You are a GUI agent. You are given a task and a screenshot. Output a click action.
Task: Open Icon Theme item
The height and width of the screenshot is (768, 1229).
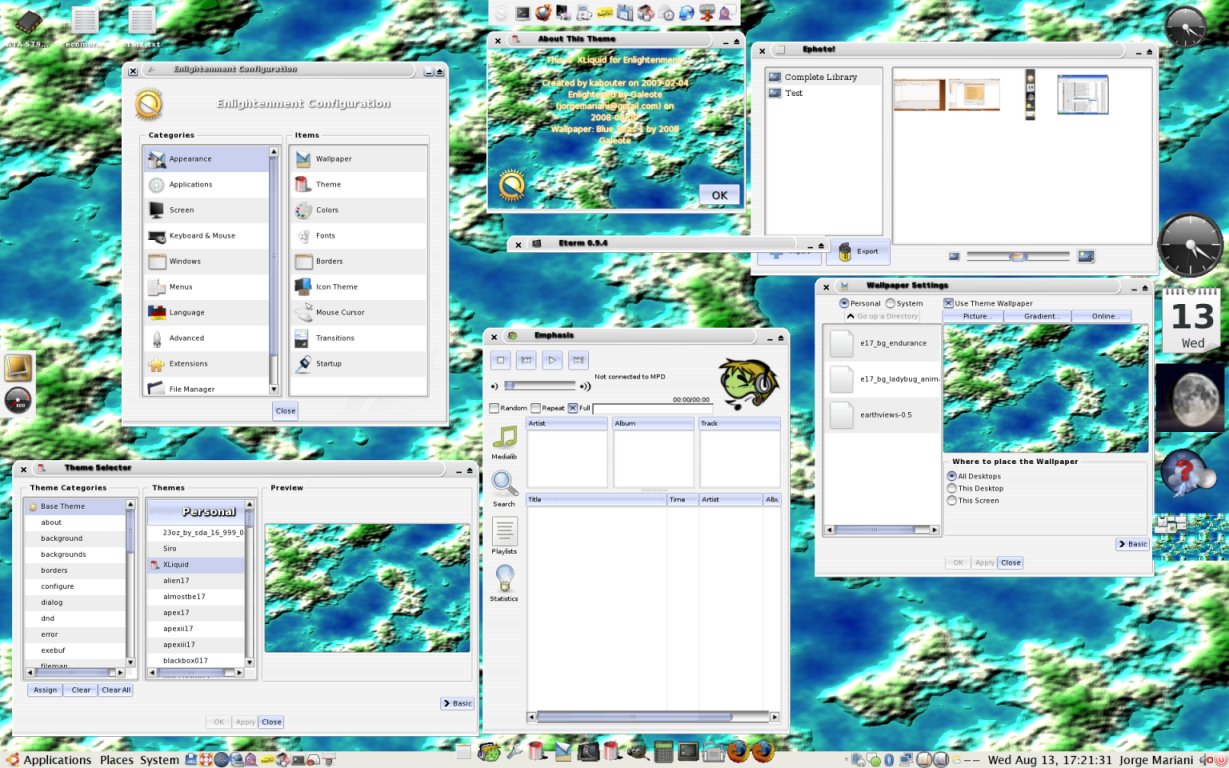tap(358, 287)
